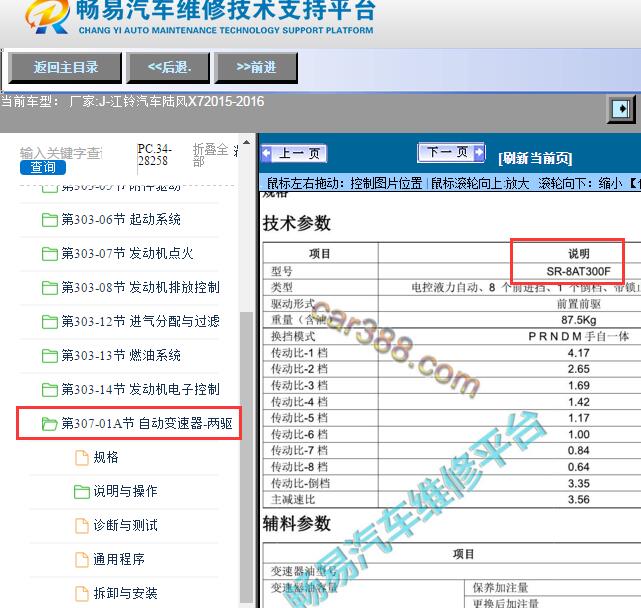Collapse 第307-01A节 自动变速器-两驱 section
The width and height of the screenshot is (641, 608).
[x=146, y=424]
